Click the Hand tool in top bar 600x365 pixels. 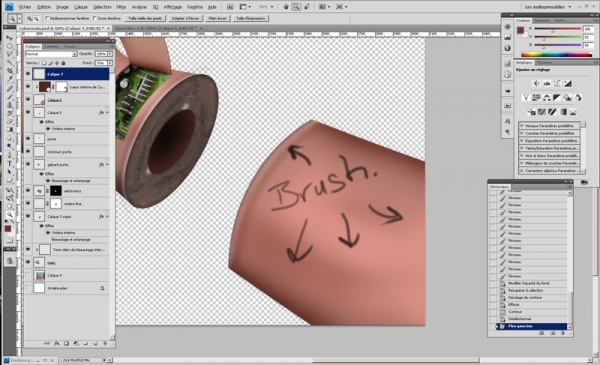(287, 7)
